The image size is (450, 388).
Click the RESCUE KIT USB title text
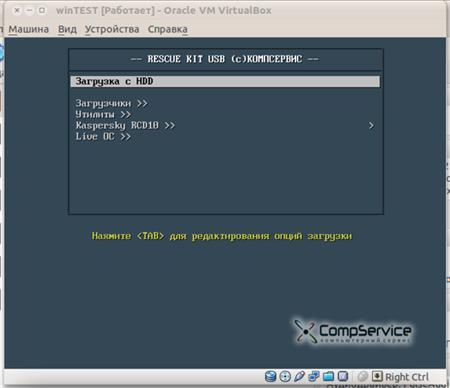click(225, 59)
